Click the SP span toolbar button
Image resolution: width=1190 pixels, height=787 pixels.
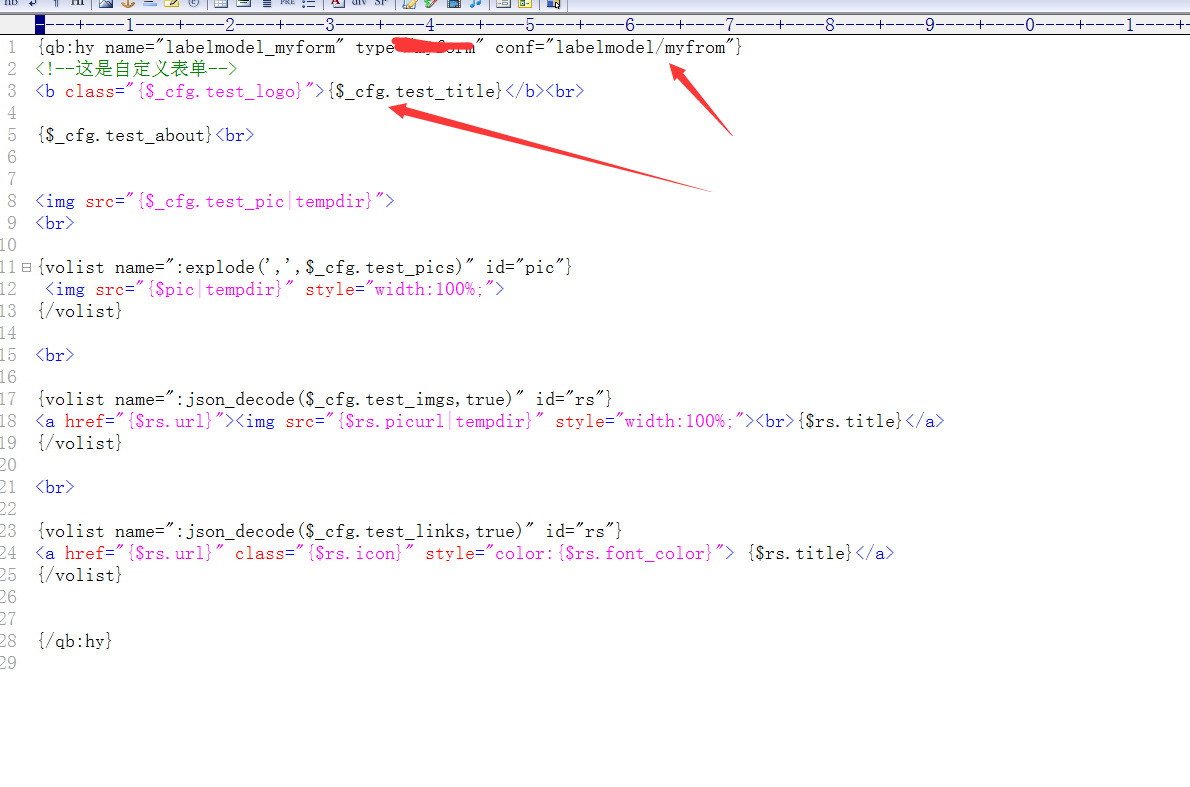[381, 3]
